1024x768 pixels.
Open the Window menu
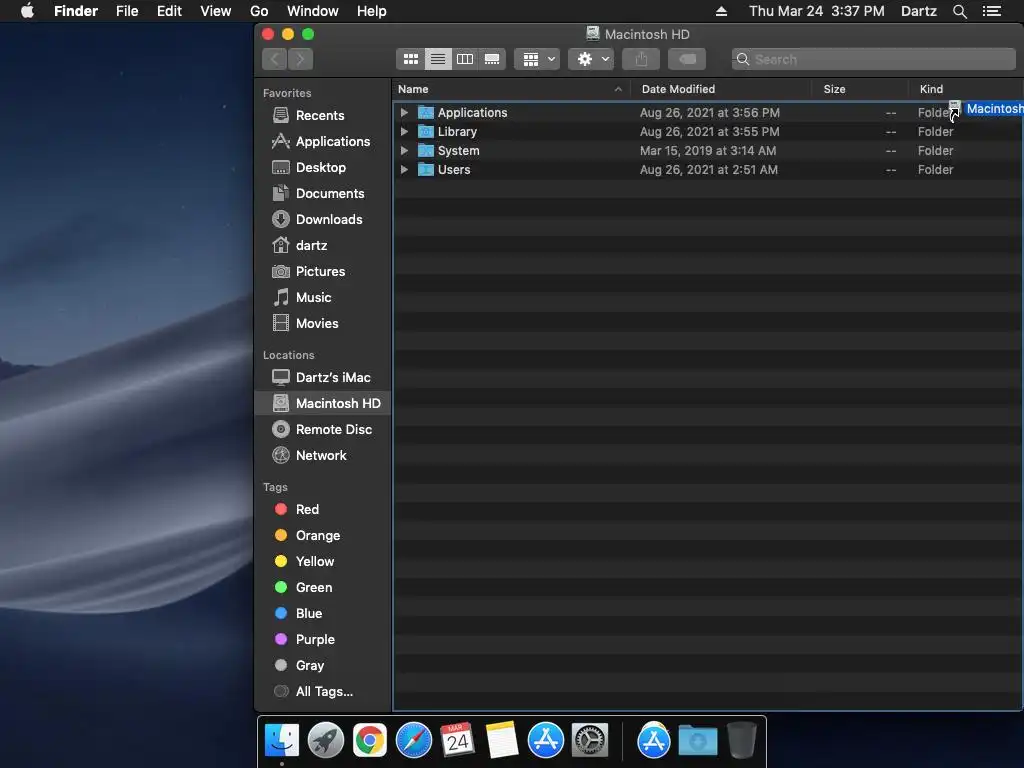pyautogui.click(x=313, y=11)
